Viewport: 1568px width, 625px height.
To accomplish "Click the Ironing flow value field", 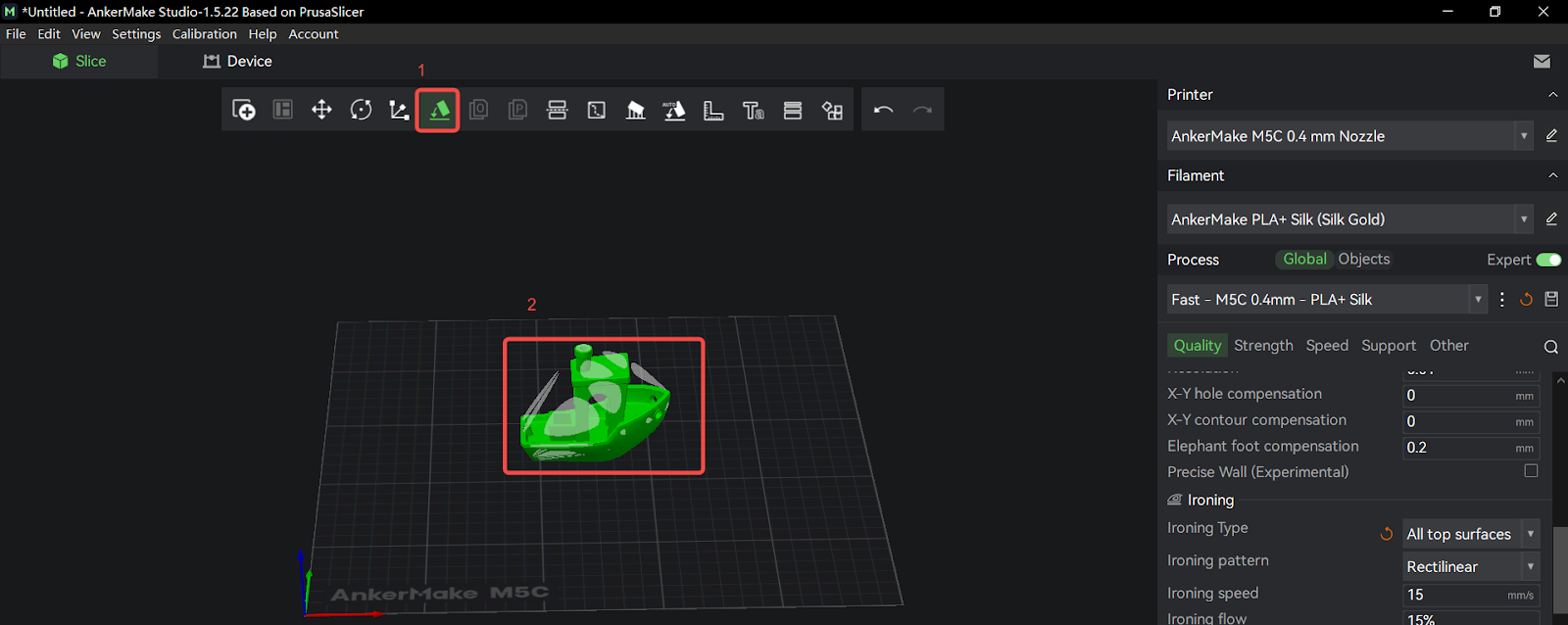I will point(1471,618).
